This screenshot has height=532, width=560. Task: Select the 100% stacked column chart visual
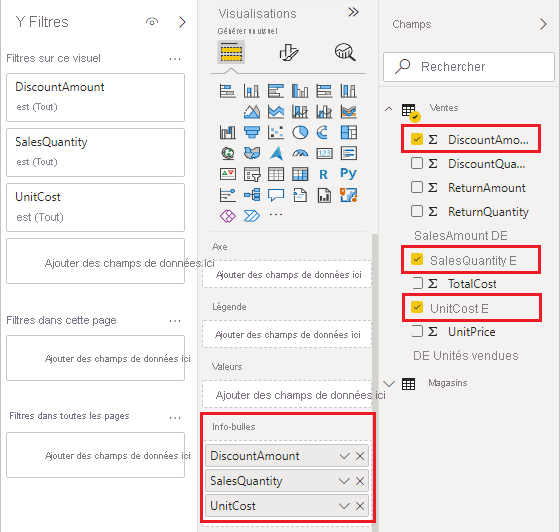tap(349, 91)
